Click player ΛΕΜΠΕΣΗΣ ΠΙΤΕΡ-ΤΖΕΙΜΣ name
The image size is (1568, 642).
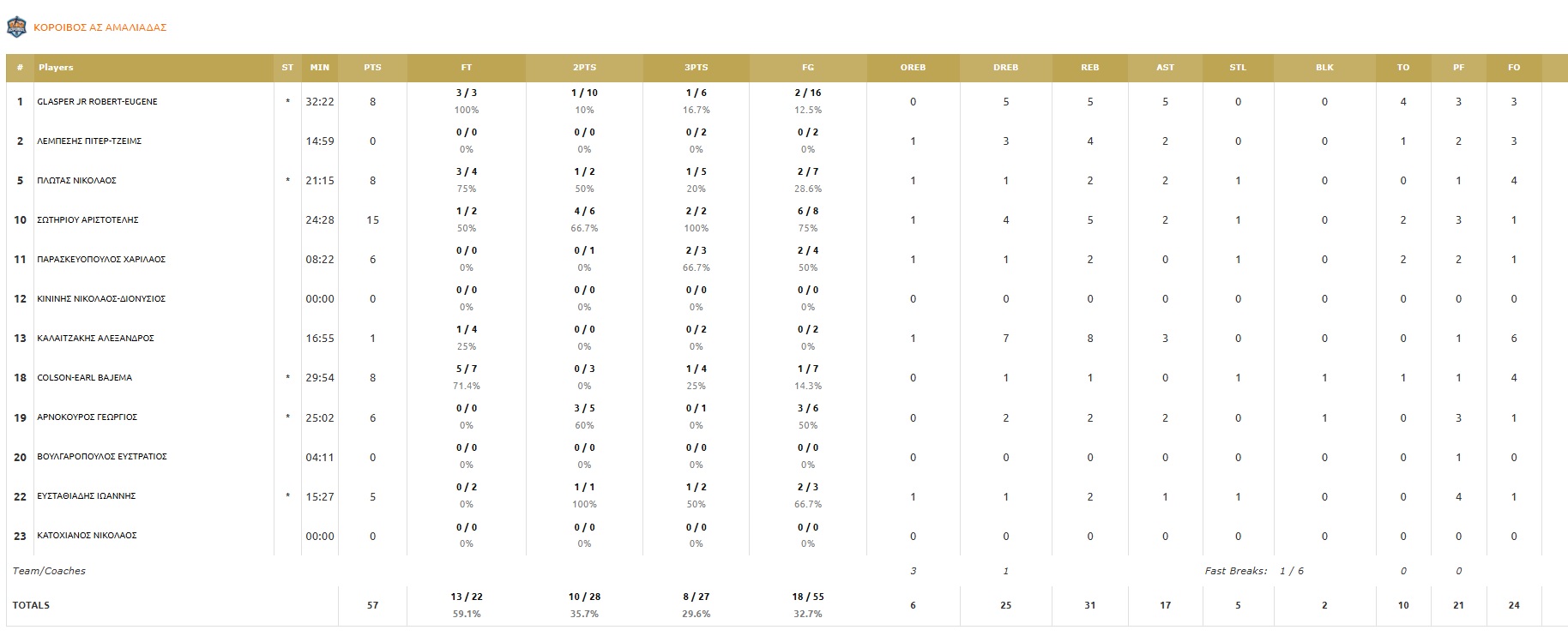(x=89, y=141)
